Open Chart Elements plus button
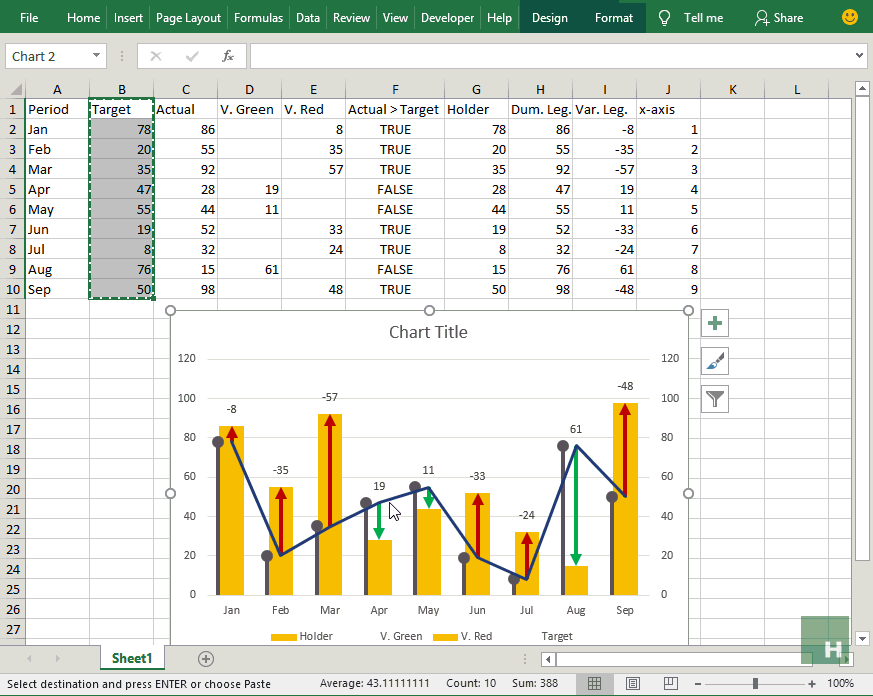Screen dimensions: 873x696 (715, 323)
